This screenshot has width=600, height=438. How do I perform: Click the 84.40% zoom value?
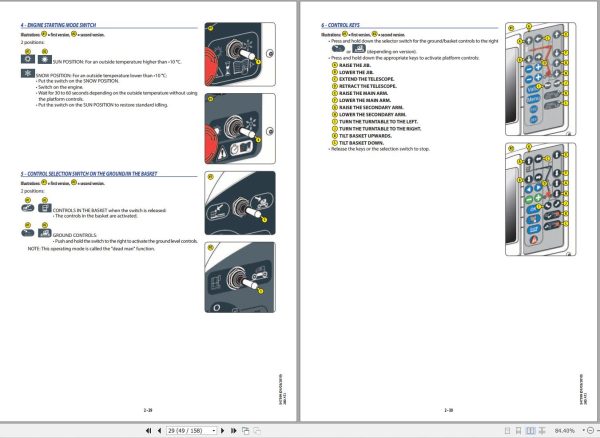click(x=565, y=431)
